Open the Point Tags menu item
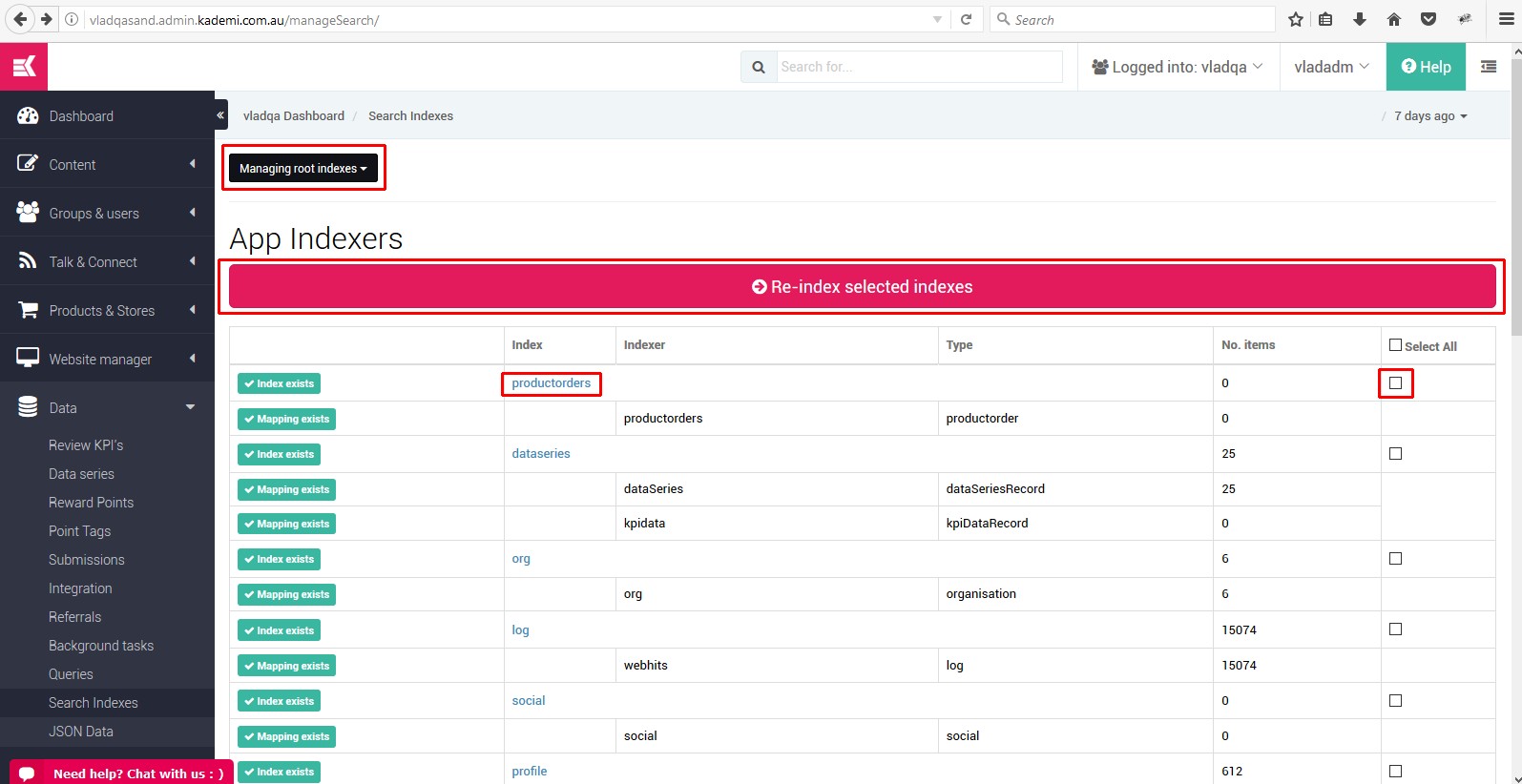 click(80, 530)
